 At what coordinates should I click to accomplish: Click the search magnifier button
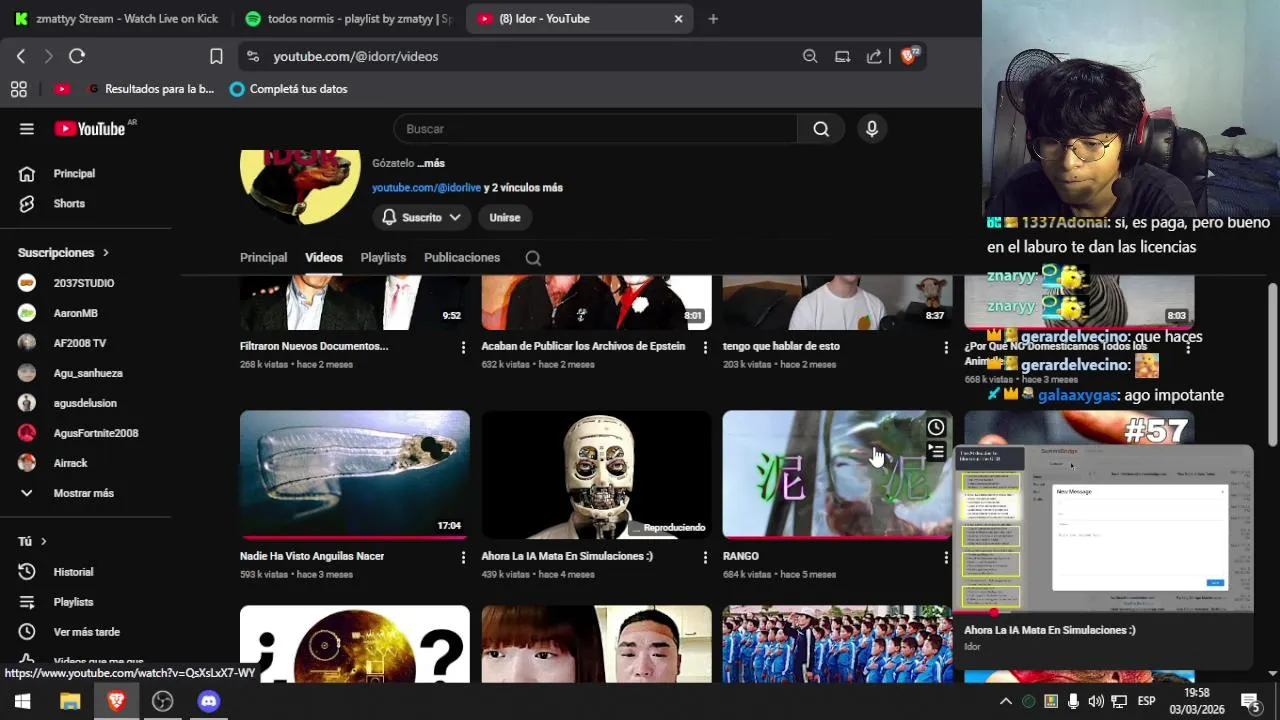point(821,128)
